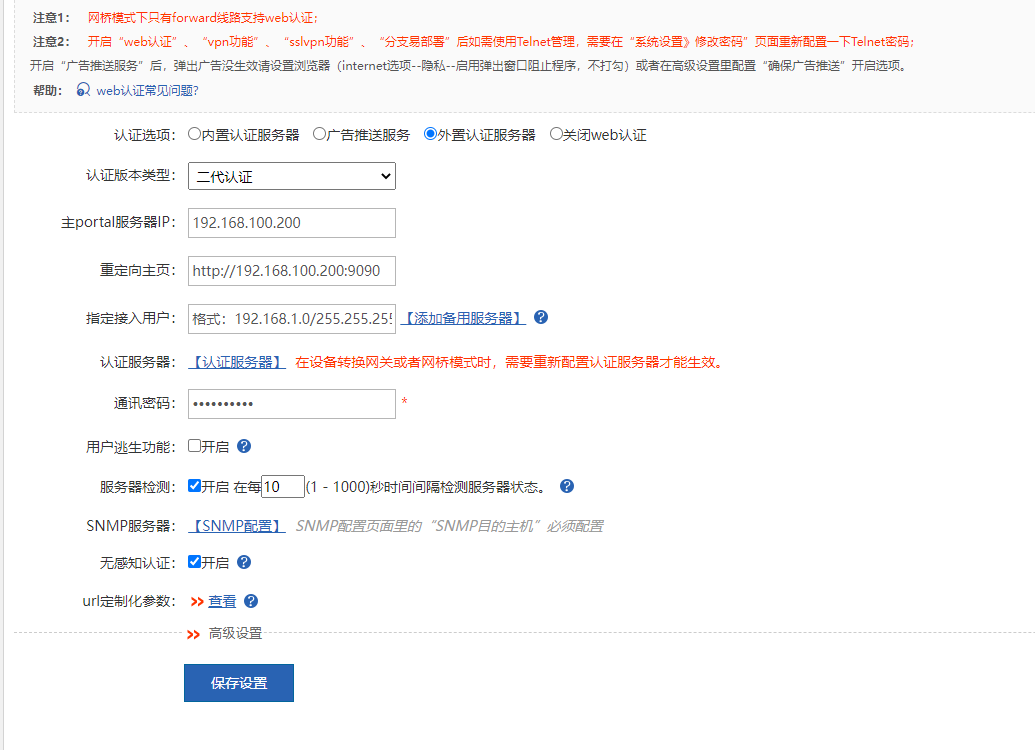Click help icon next to url定制化参数 查看
1035x750 pixels.
(251, 601)
